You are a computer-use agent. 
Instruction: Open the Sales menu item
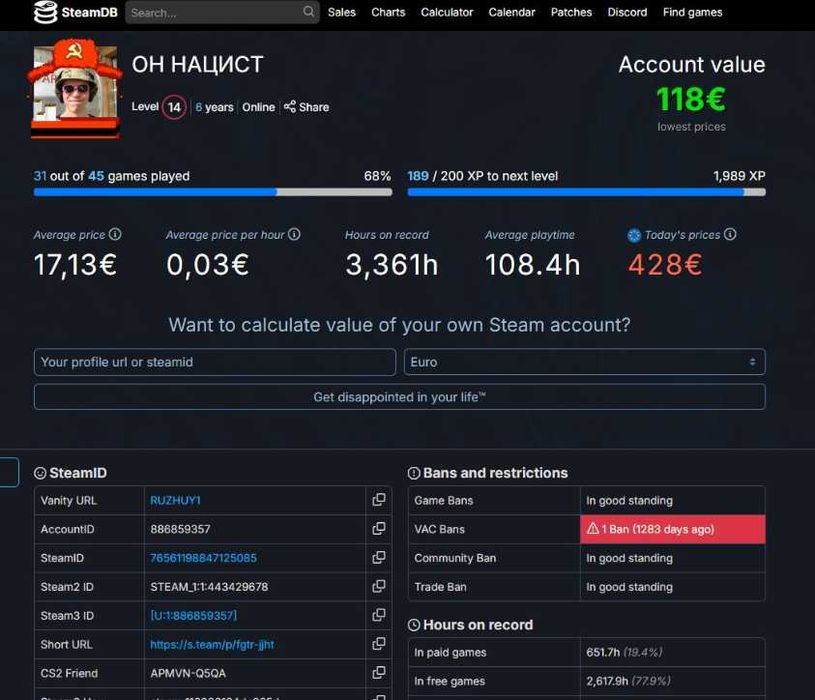coord(341,12)
